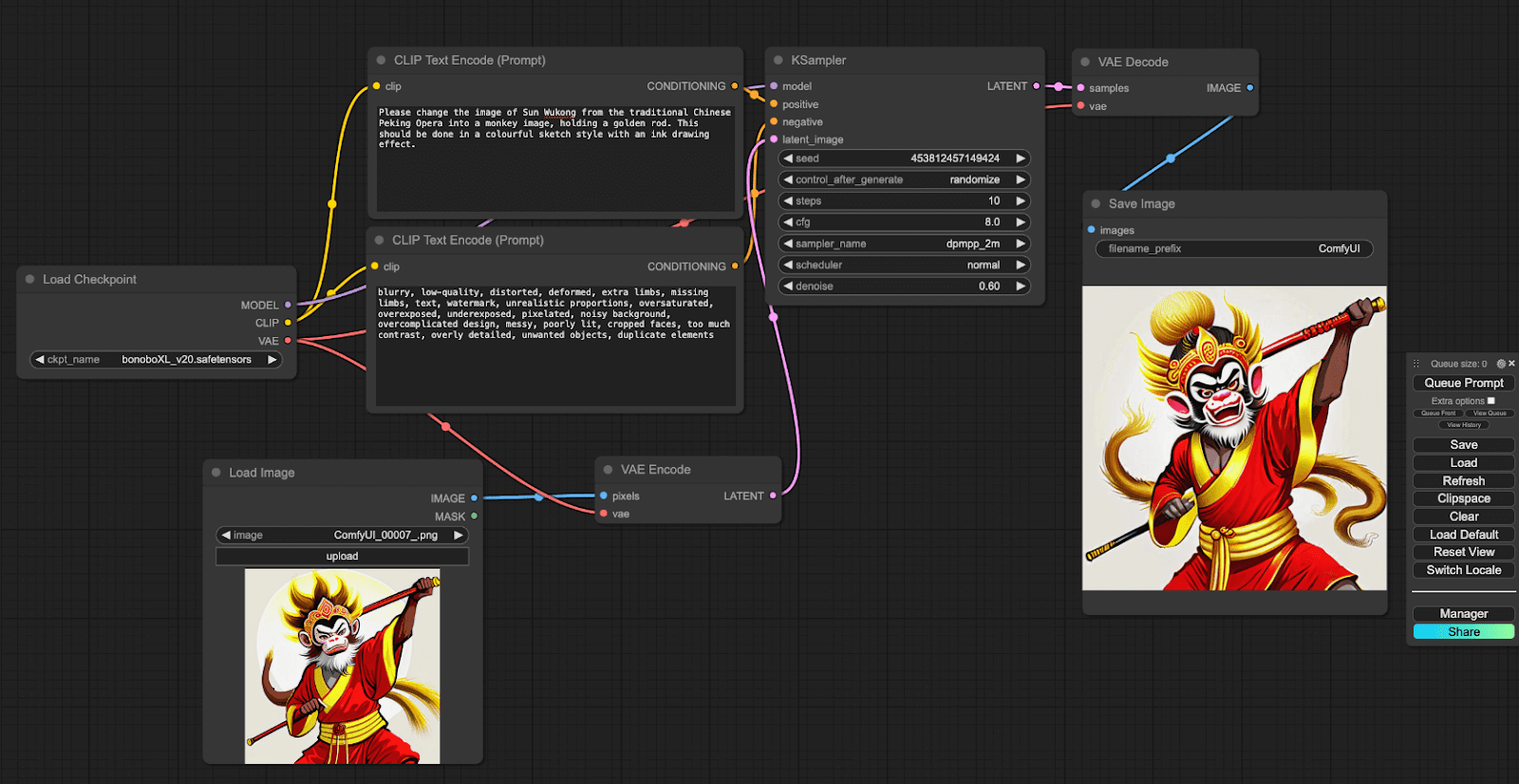
Task: Click the Load Image IMAGE output port
Action: [x=474, y=498]
